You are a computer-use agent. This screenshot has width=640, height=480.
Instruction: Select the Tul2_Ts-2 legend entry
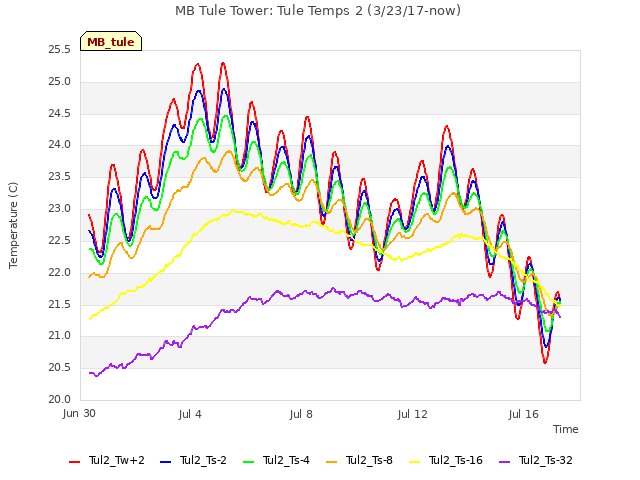[193, 460]
